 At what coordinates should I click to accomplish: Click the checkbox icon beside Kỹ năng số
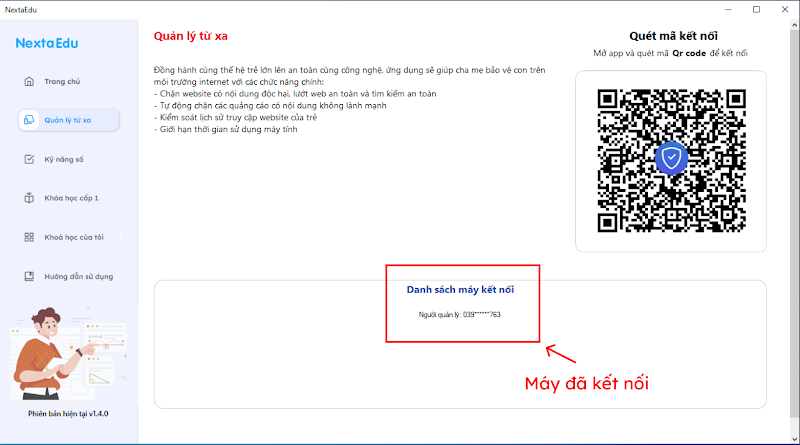click(29, 159)
